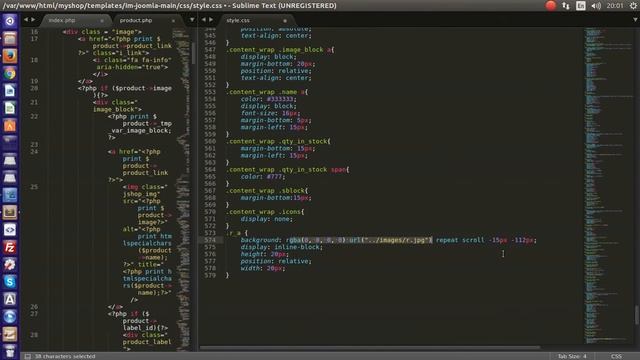Click 'repeat scroll' in background rule
Screen dimensions: 640x360
460,240
